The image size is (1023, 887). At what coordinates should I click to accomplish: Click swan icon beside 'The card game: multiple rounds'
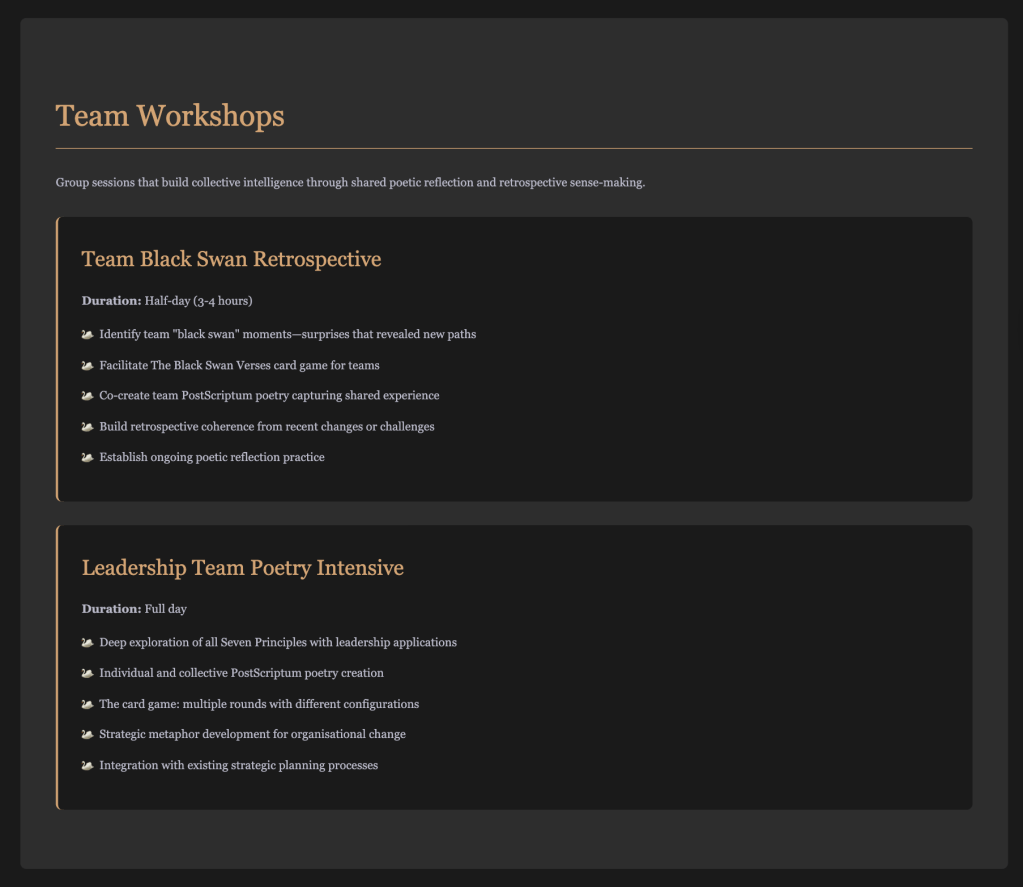pyautogui.click(x=87, y=704)
